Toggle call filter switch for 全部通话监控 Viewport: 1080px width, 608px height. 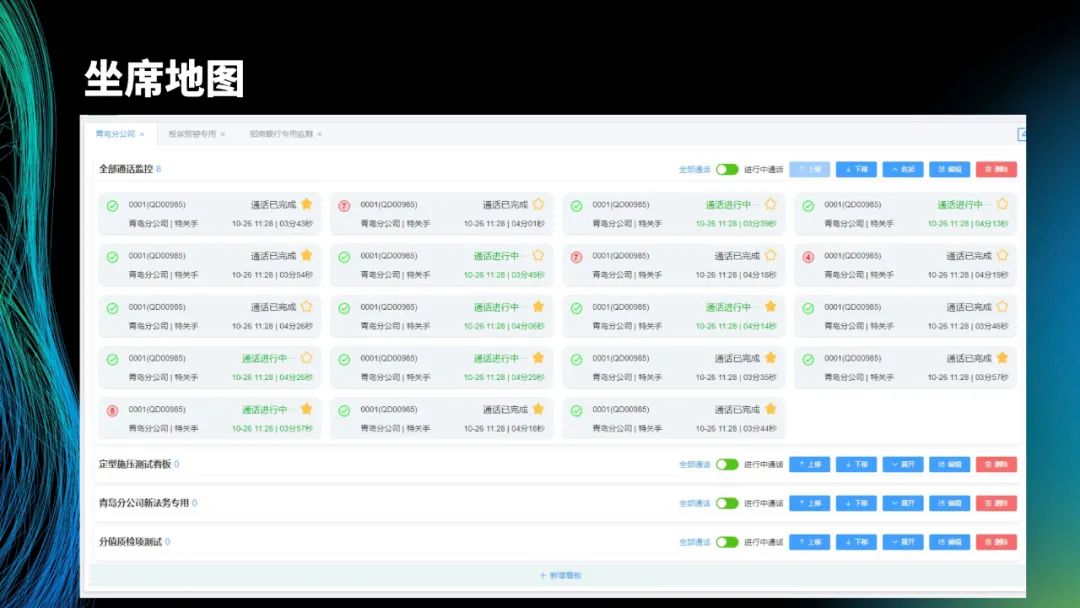click(727, 170)
